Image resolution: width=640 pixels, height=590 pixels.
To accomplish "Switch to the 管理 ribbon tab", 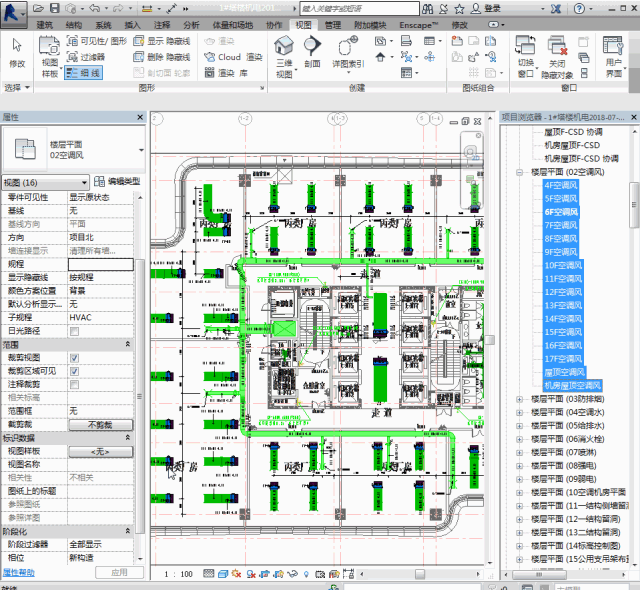I will pos(332,24).
